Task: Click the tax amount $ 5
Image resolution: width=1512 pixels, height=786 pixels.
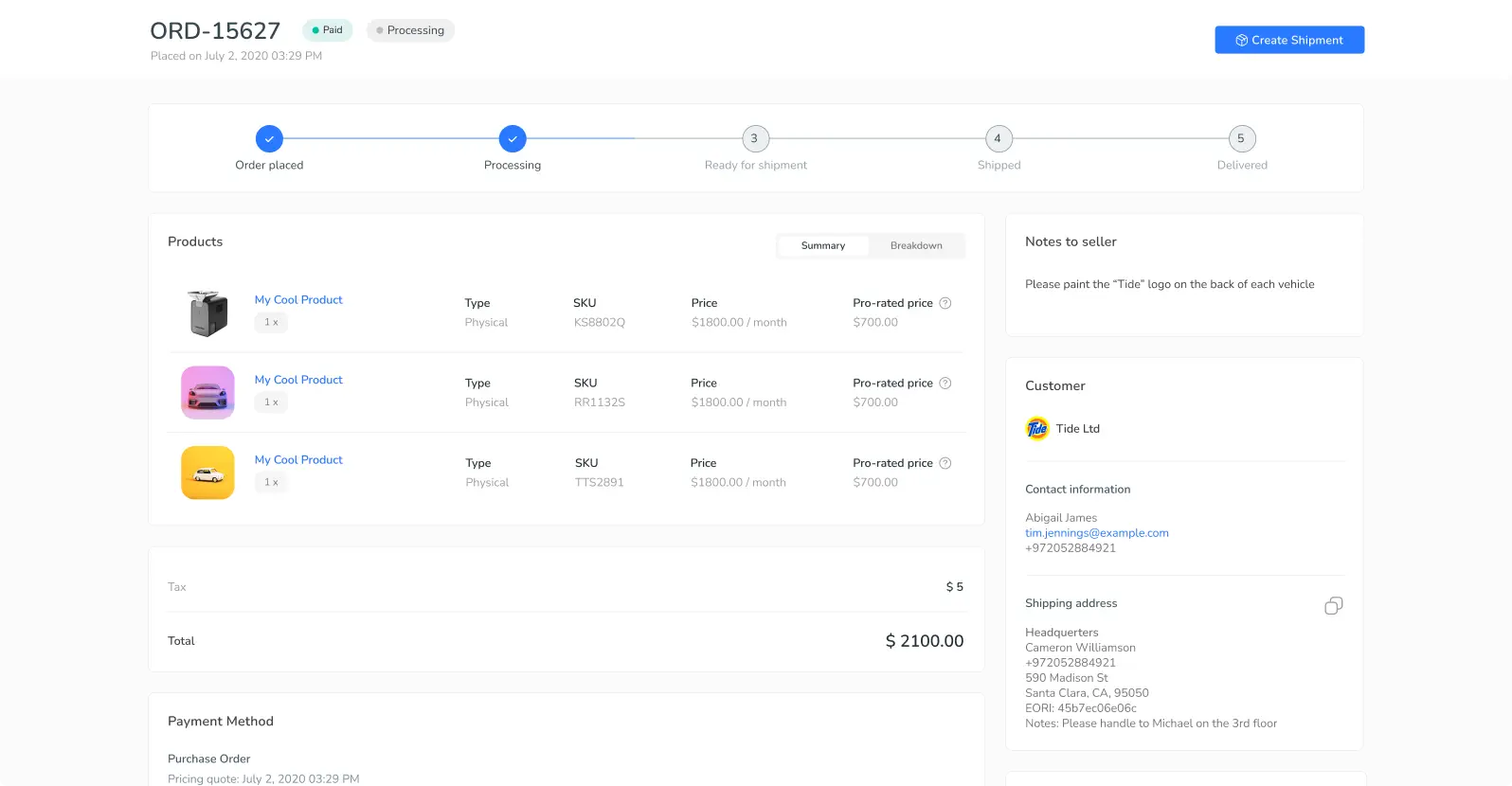Action: (x=955, y=587)
